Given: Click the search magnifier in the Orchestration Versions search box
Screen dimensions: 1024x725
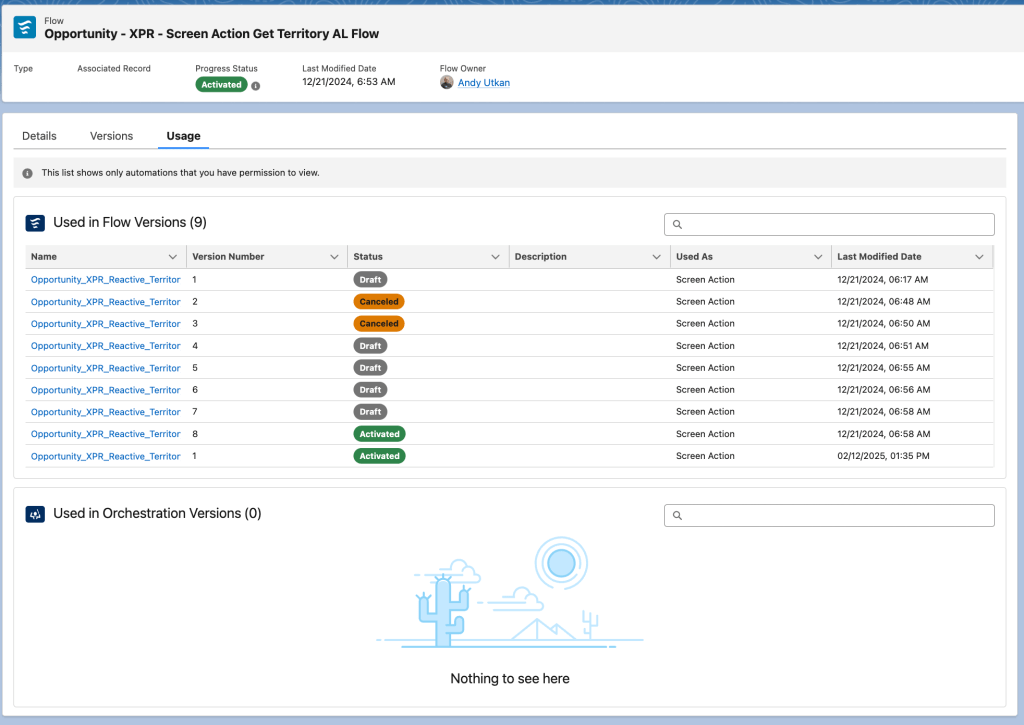Looking at the screenshot, I should (676, 515).
